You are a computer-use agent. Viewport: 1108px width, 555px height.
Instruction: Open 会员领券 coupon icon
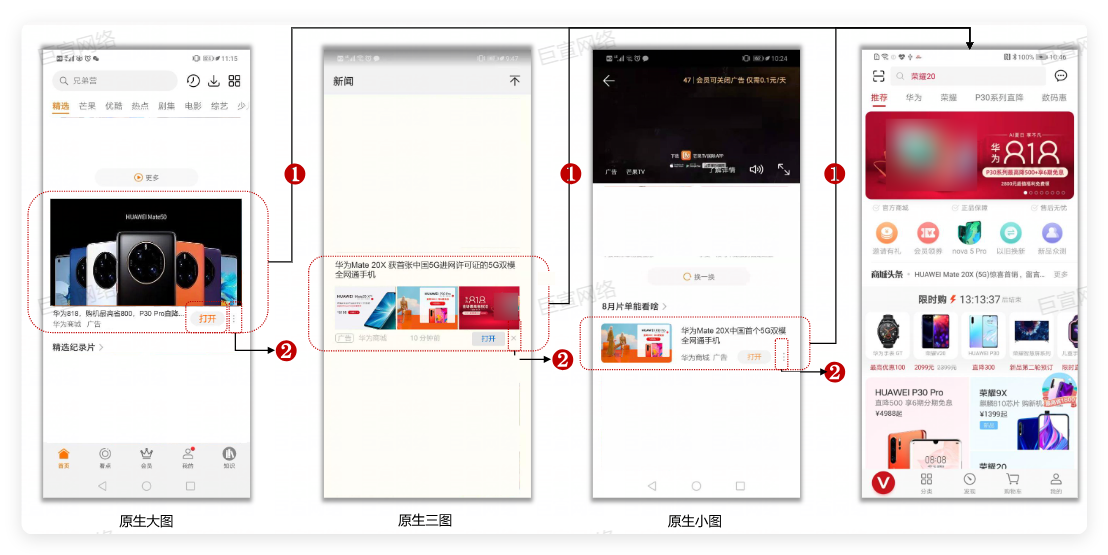tap(928, 238)
